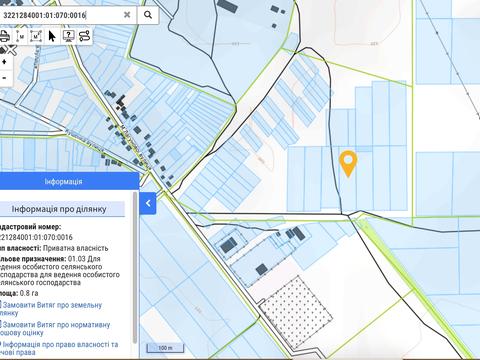Image resolution: width=480 pixels, height=360 pixels.
Task: Click the magnifier search button
Action: pyautogui.click(x=148, y=15)
